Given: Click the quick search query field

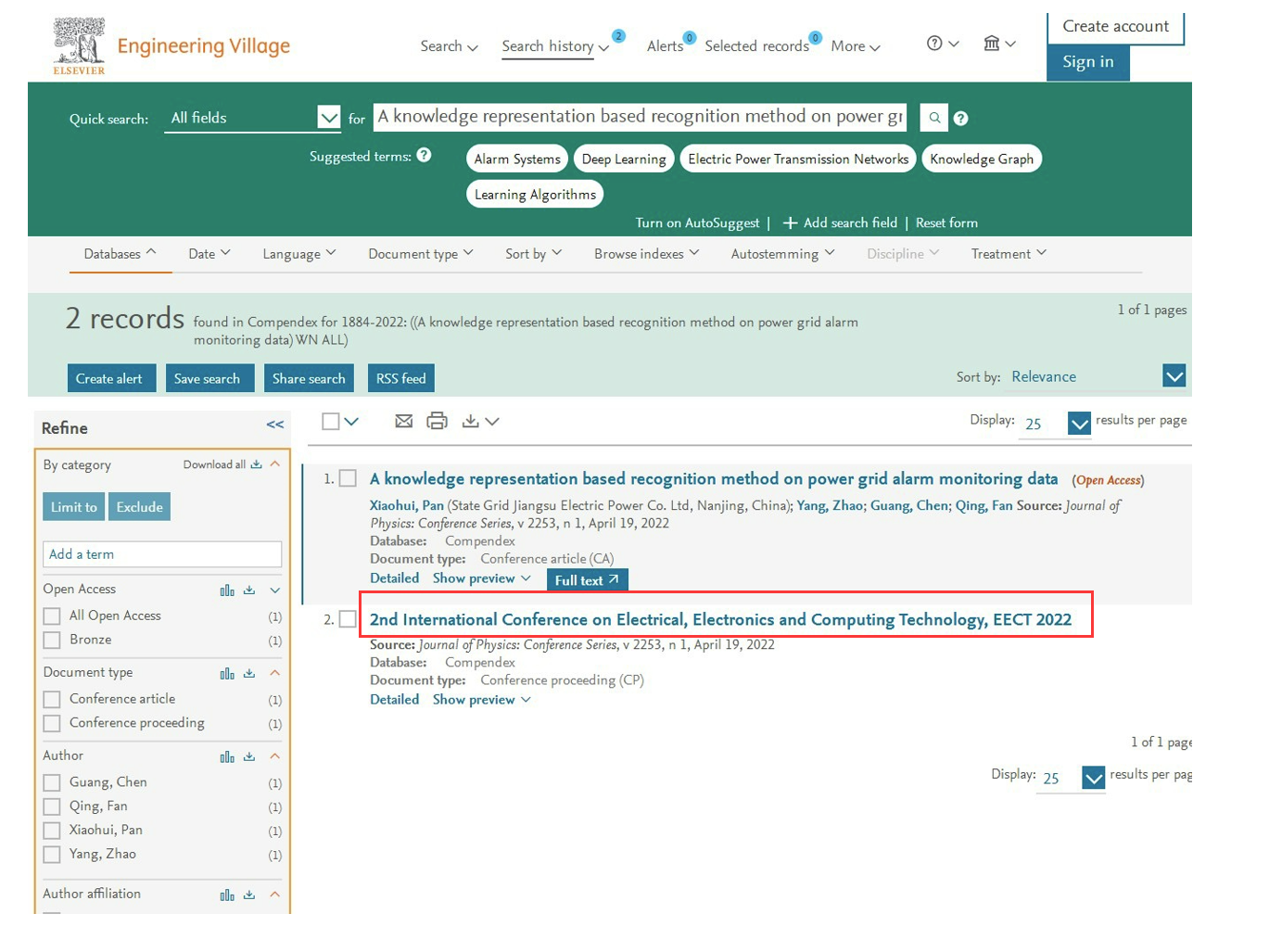Looking at the screenshot, I should (640, 117).
